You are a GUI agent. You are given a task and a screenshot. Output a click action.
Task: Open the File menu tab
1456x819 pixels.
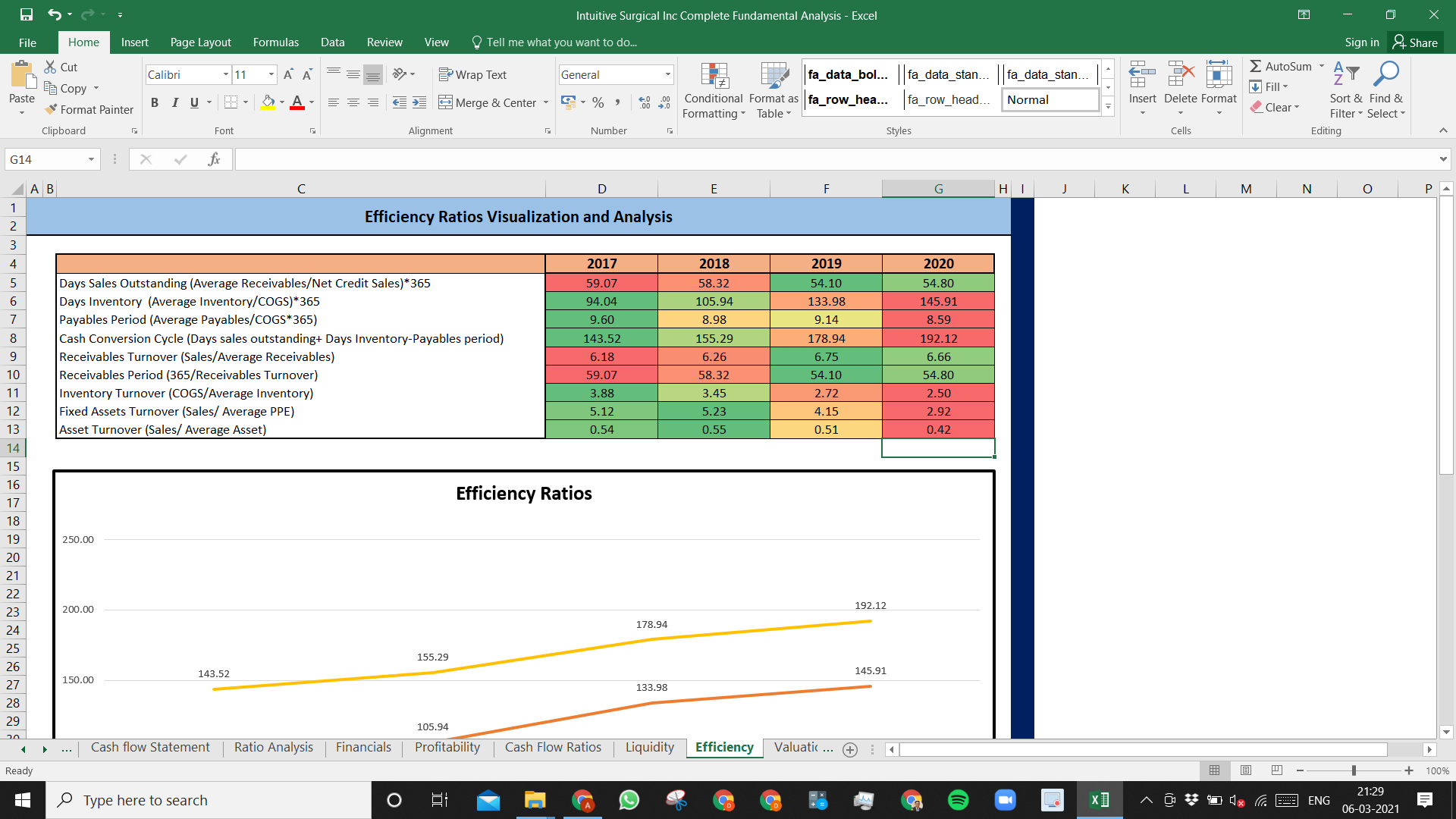(x=27, y=42)
